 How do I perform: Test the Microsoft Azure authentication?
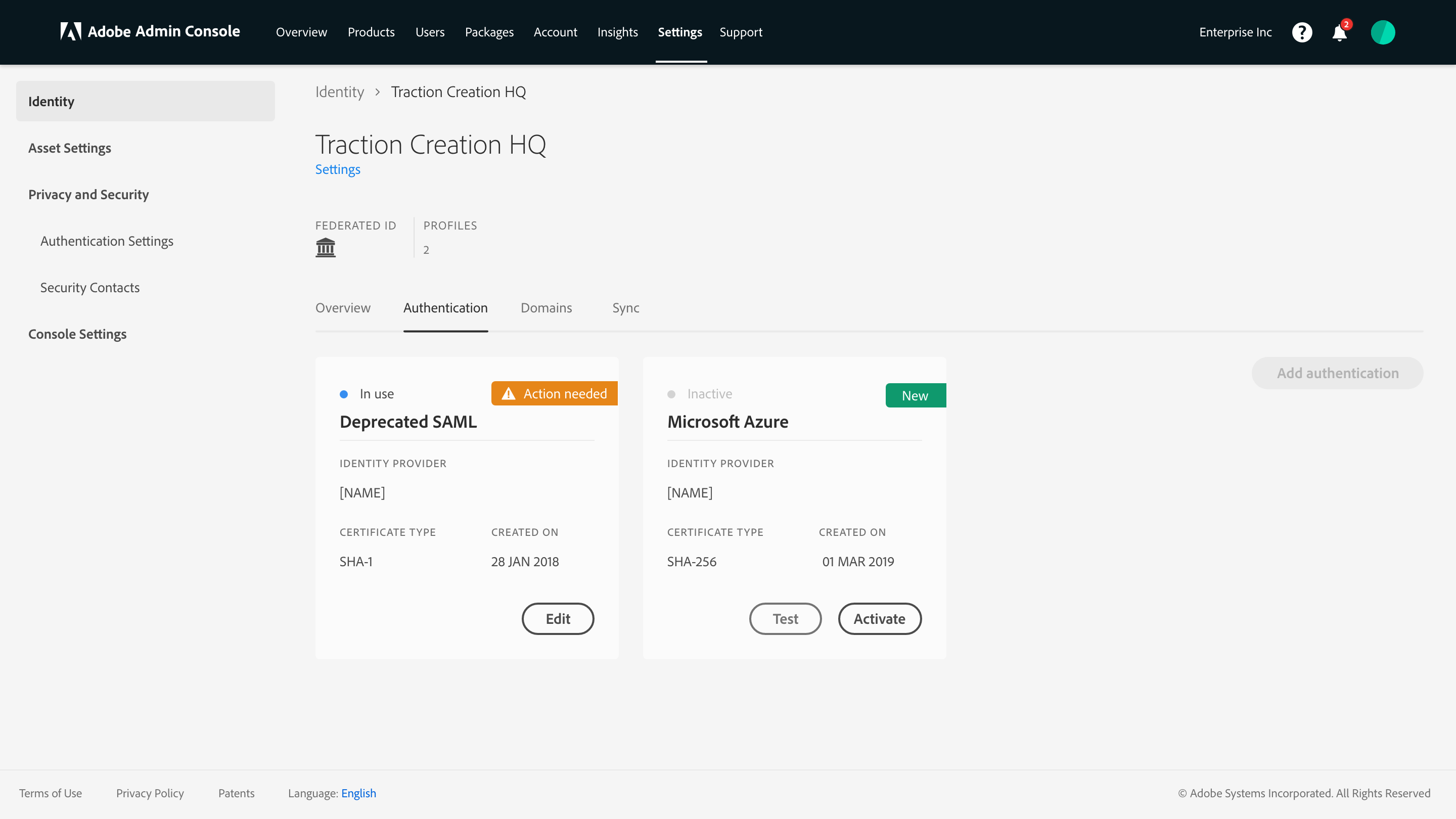786,618
